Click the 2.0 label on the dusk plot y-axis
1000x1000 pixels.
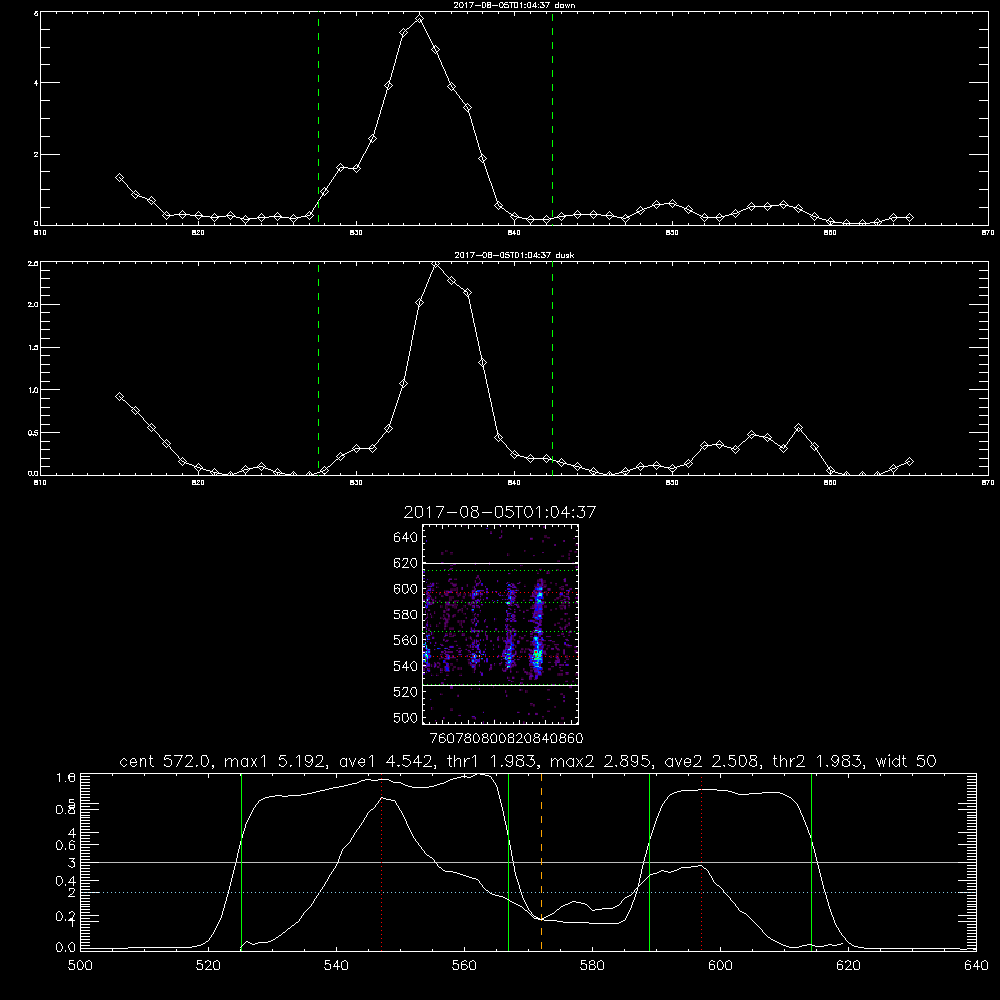(33, 305)
